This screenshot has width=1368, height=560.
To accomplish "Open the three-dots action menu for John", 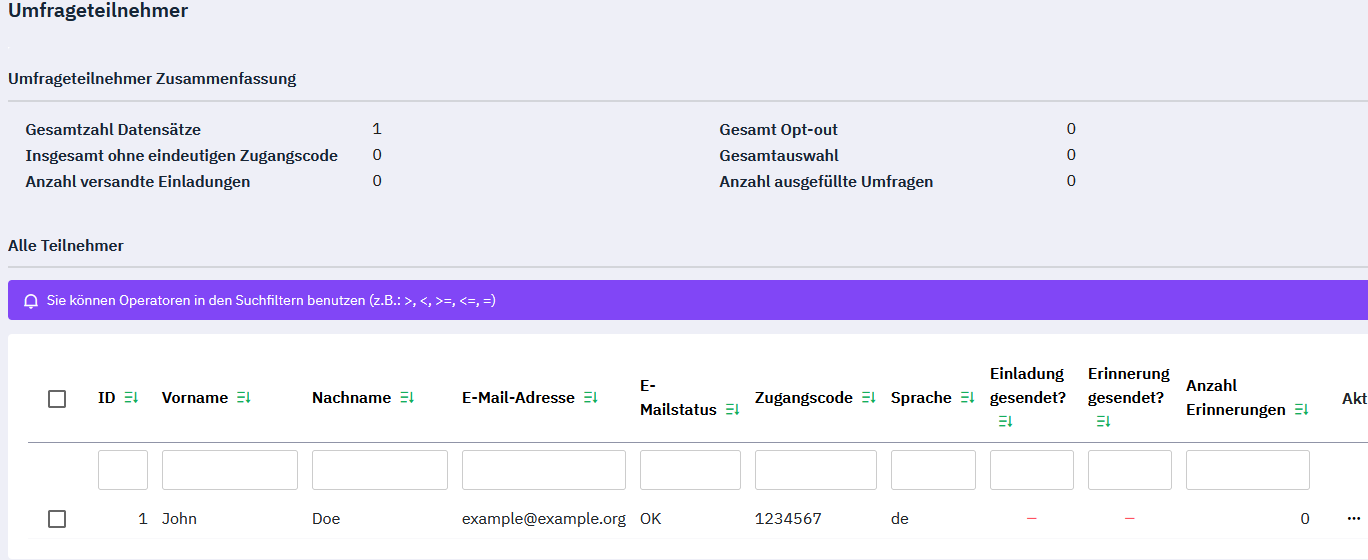I will [x=1354, y=519].
